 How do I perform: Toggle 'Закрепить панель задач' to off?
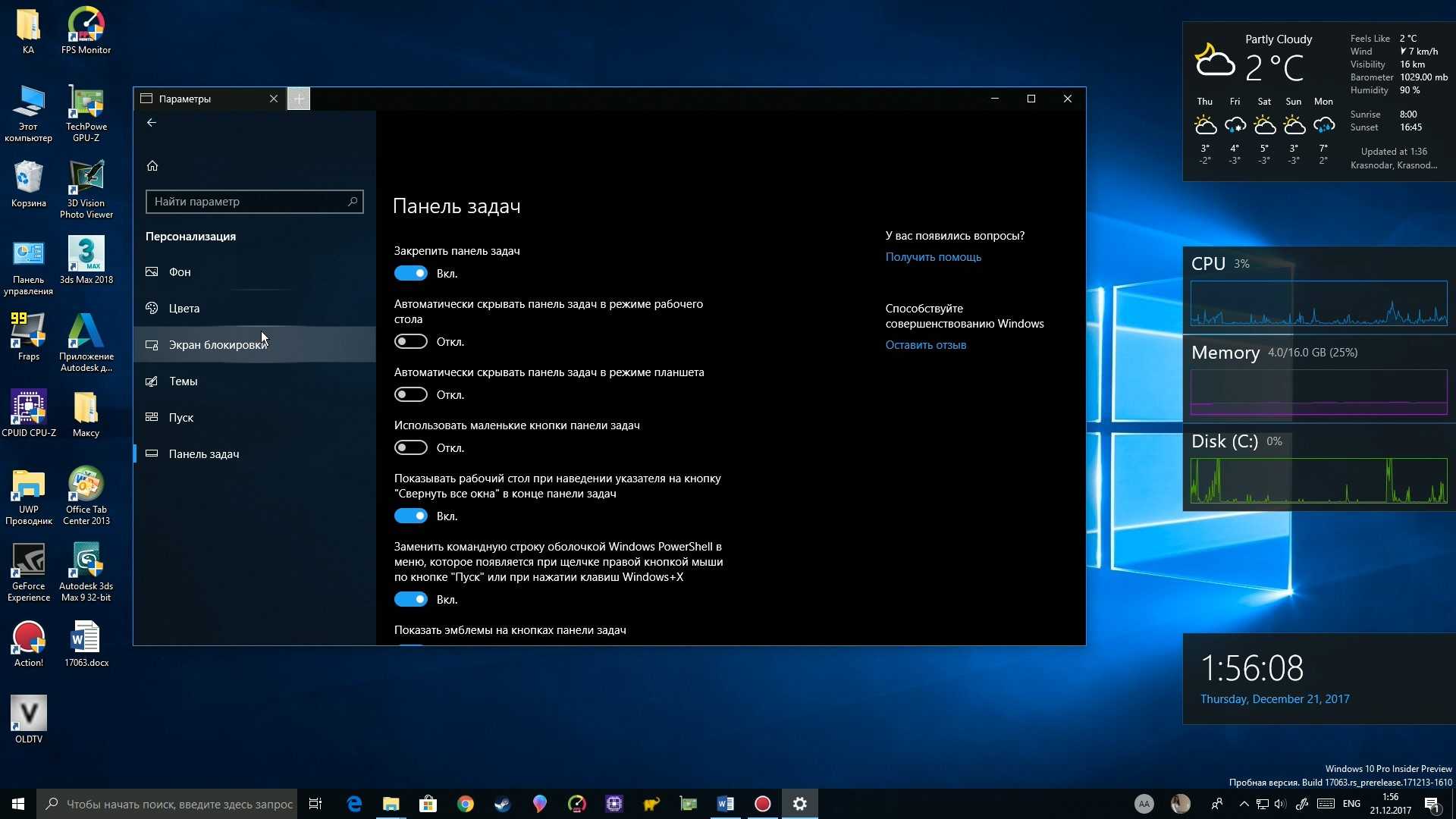[410, 273]
